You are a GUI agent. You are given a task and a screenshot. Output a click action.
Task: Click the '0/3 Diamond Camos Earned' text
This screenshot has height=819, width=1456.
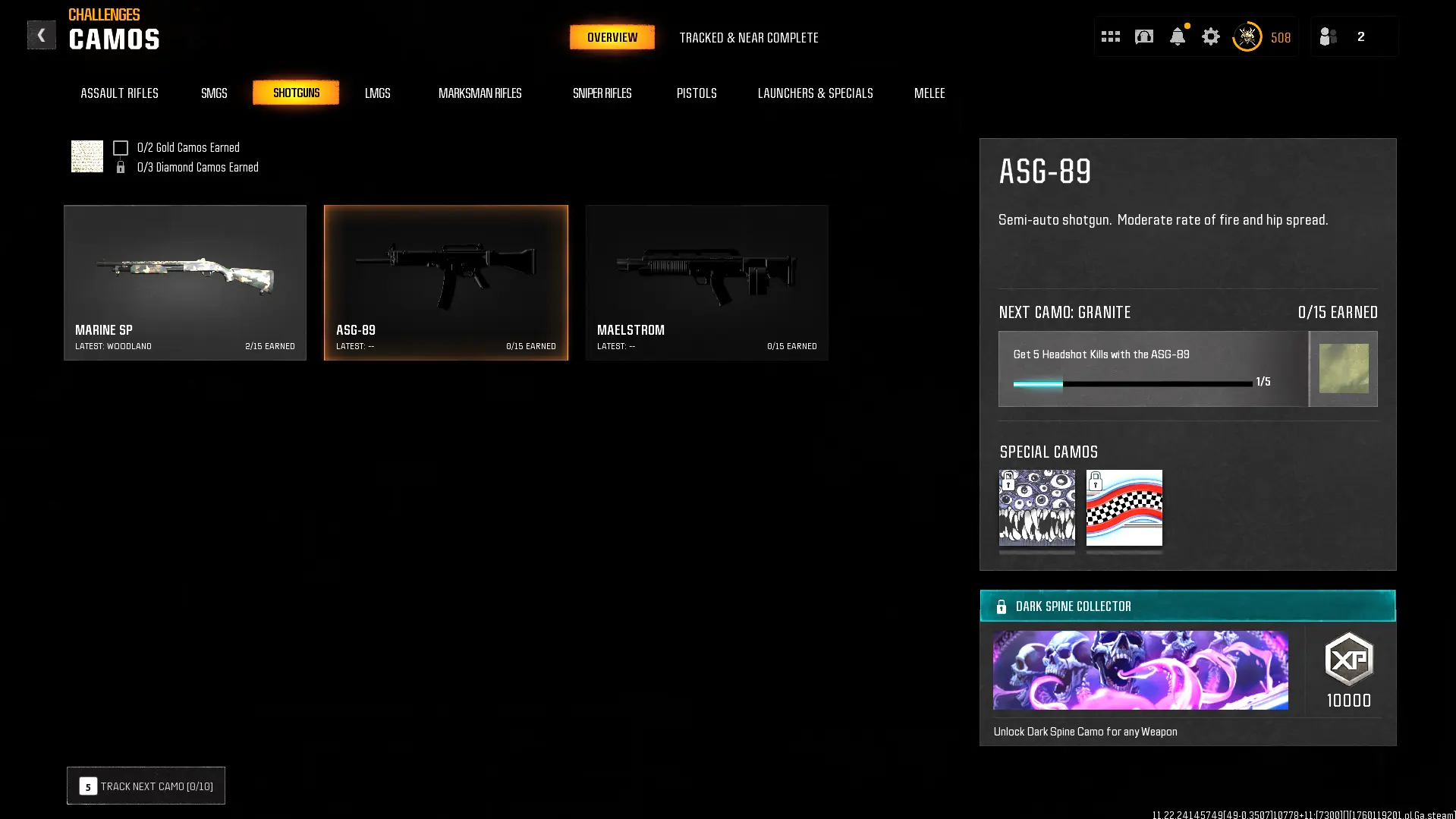[198, 167]
